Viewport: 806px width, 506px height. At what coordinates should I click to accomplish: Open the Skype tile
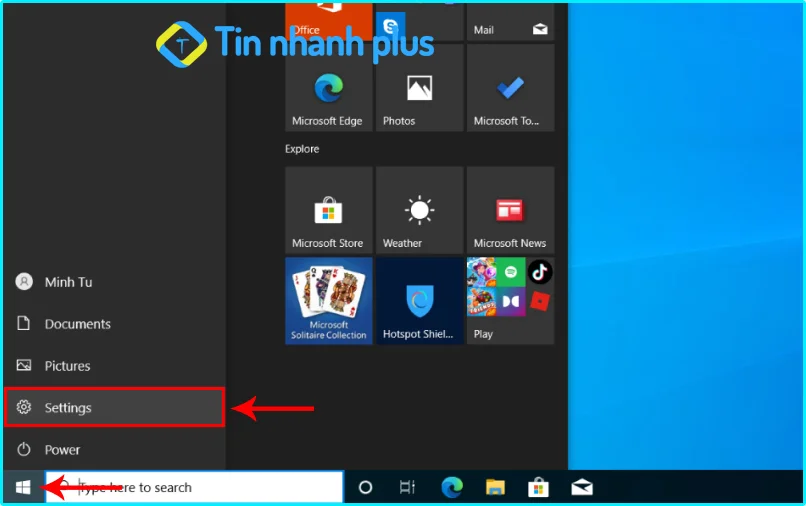tap(390, 25)
